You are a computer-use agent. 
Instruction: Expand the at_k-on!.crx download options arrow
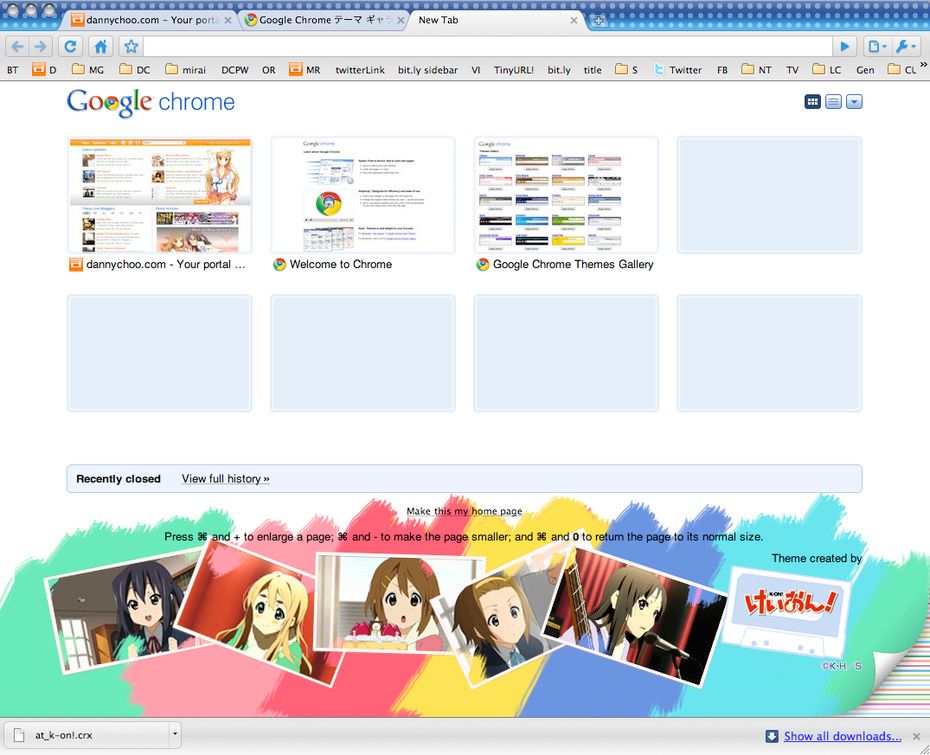pos(175,735)
